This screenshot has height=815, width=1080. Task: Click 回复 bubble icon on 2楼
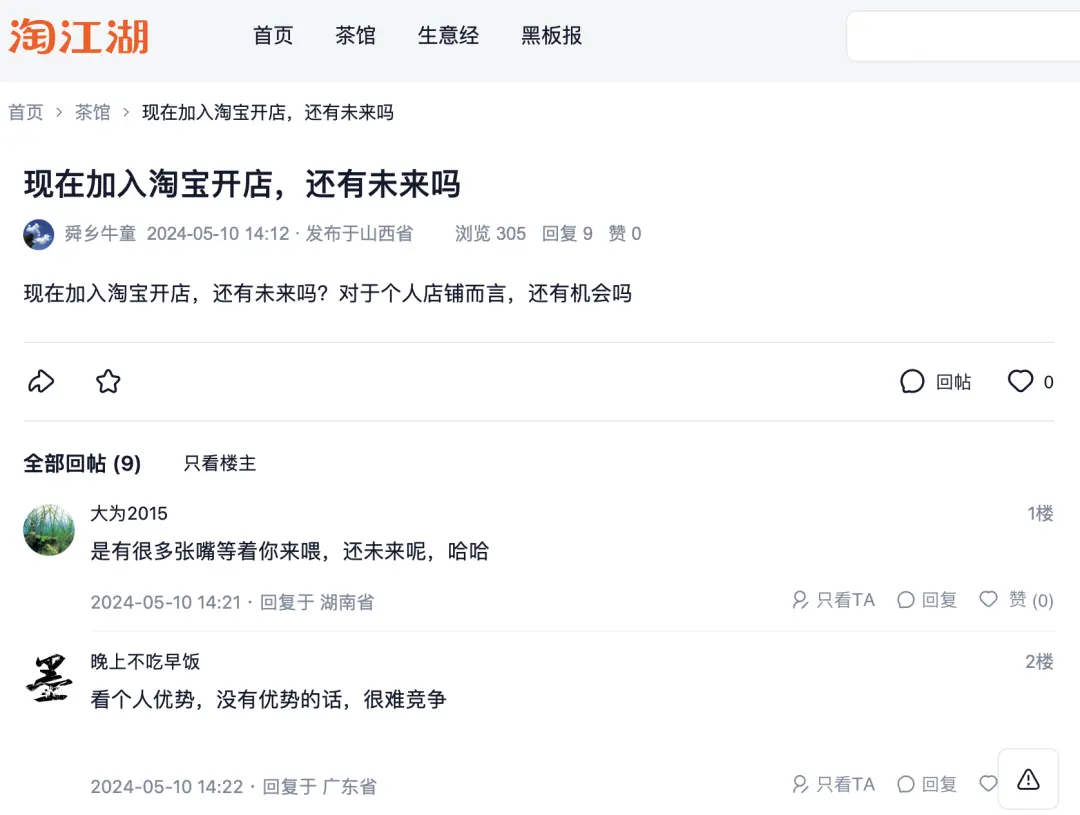coord(906,784)
